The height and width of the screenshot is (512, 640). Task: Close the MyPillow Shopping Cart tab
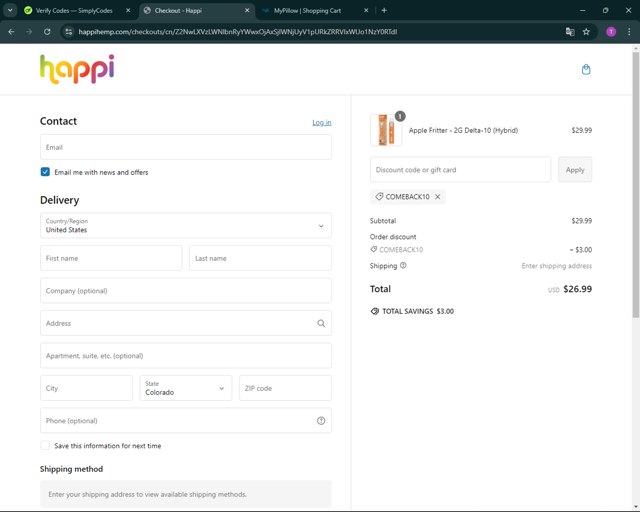coord(366,11)
